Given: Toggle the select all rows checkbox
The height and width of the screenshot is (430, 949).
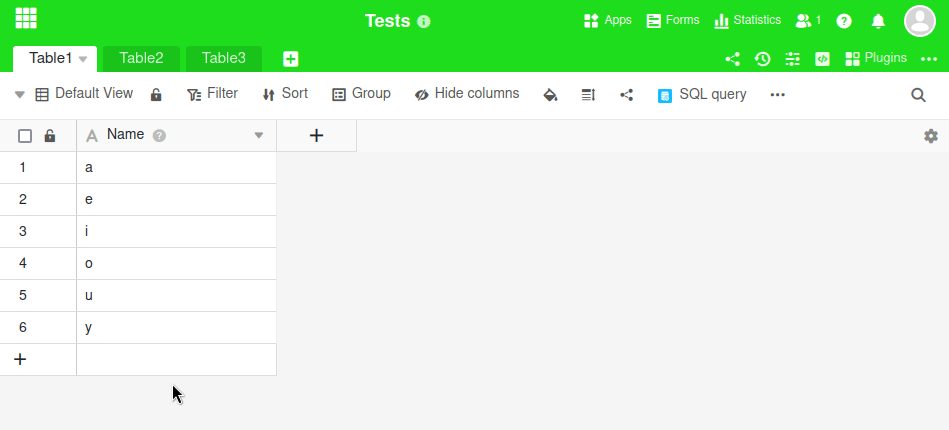Looking at the screenshot, I should [25, 136].
